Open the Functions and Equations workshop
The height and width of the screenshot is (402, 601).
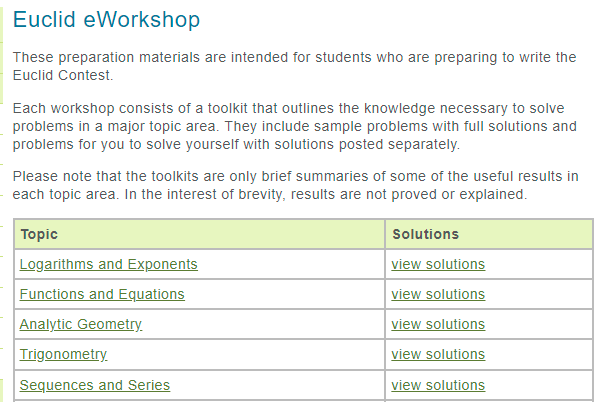pyautogui.click(x=102, y=294)
